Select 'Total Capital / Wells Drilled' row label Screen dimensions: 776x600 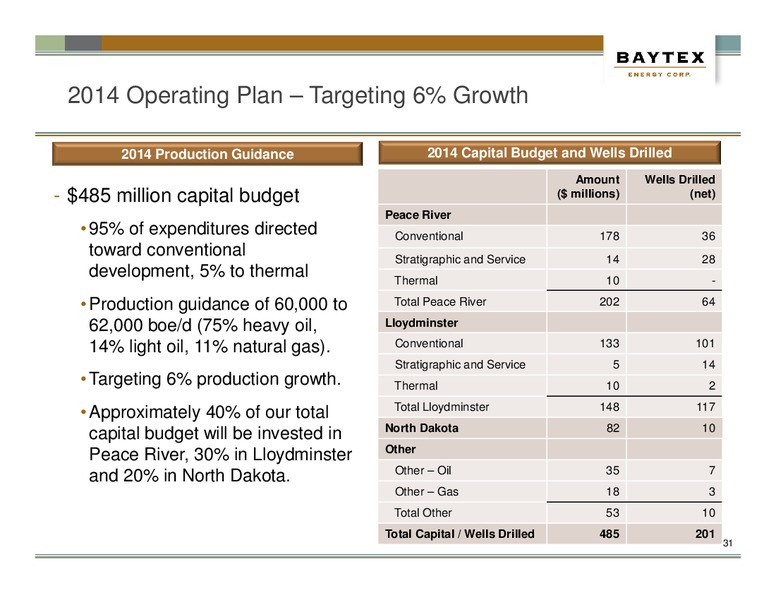(460, 534)
